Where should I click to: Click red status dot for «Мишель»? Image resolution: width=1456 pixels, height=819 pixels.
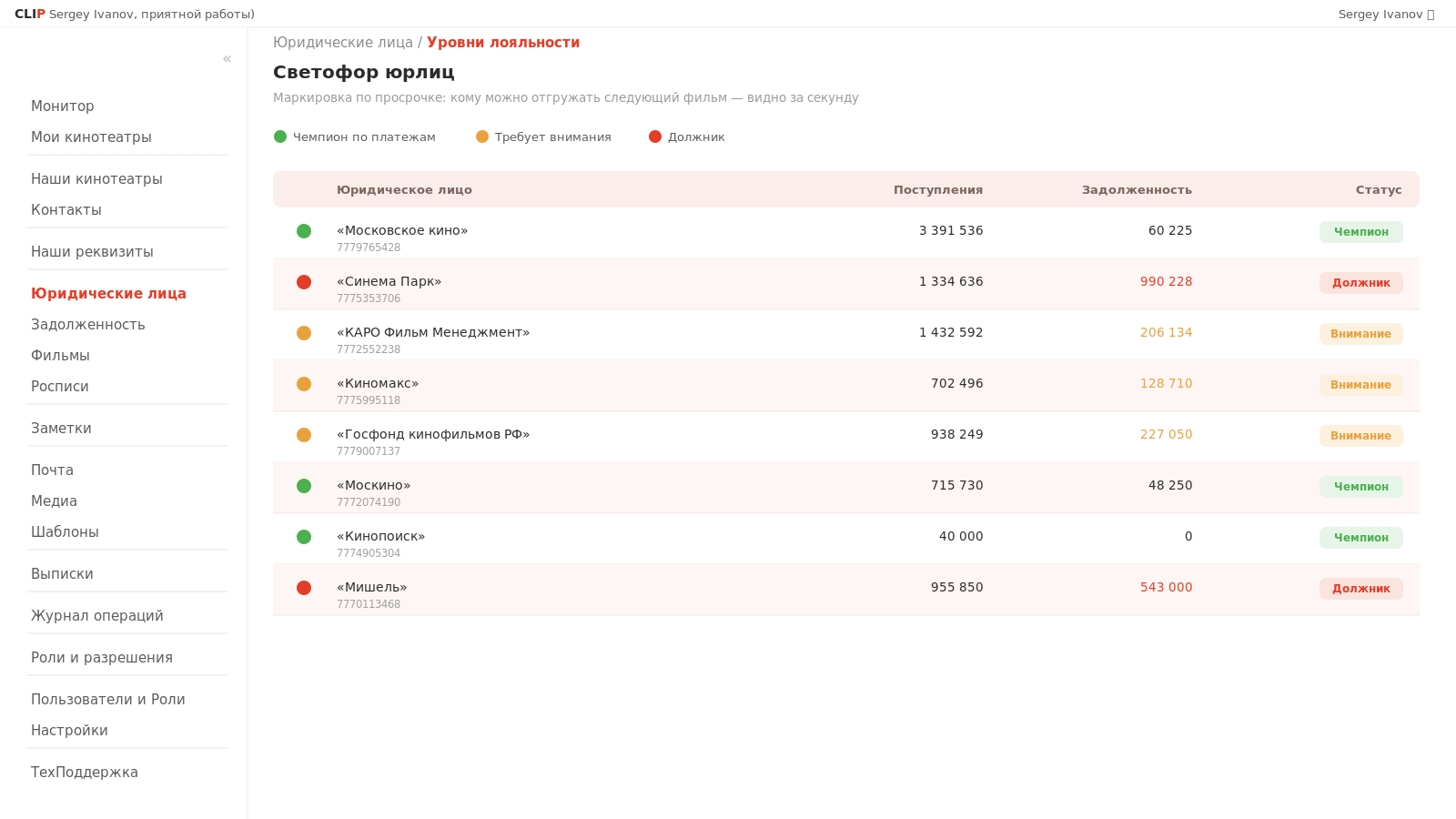(x=304, y=588)
